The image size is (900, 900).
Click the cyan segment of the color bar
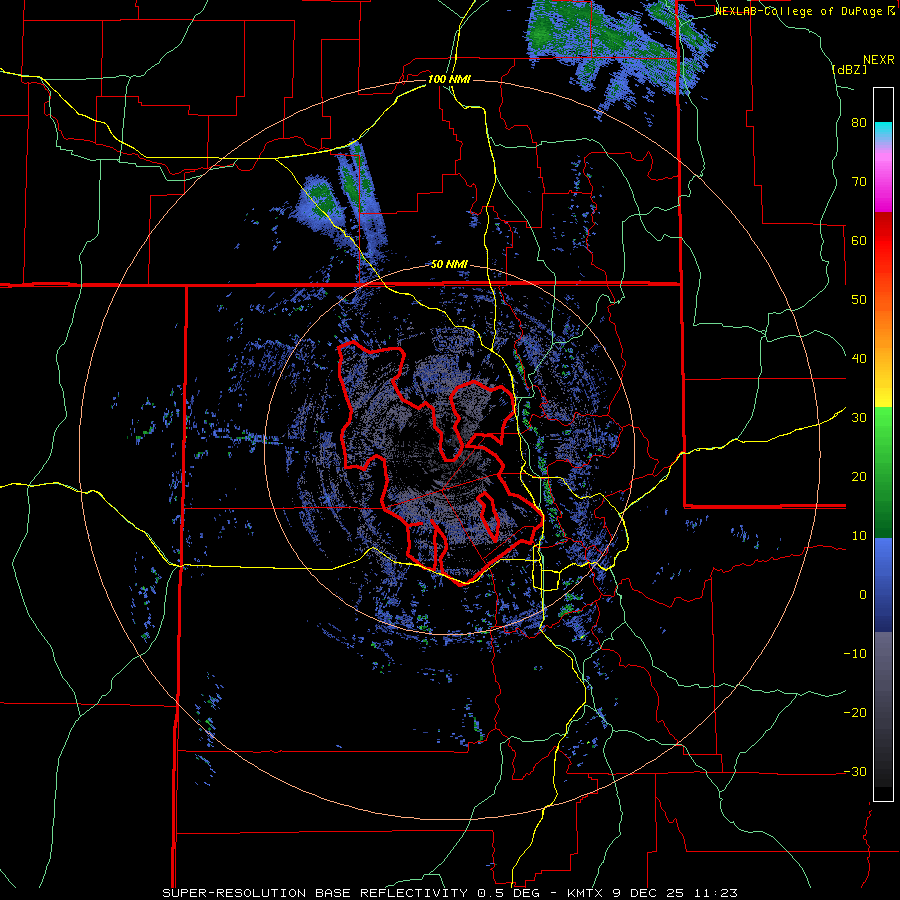tap(883, 132)
